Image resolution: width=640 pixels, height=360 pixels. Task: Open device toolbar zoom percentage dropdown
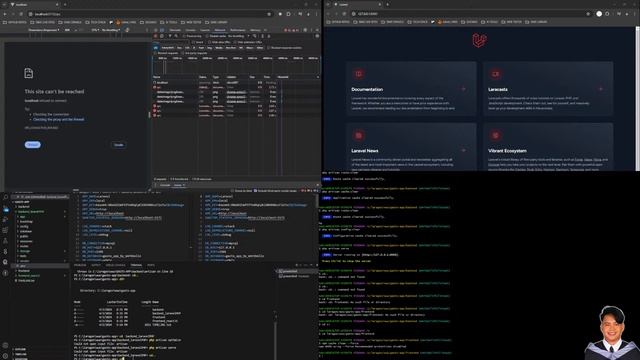[95, 30]
